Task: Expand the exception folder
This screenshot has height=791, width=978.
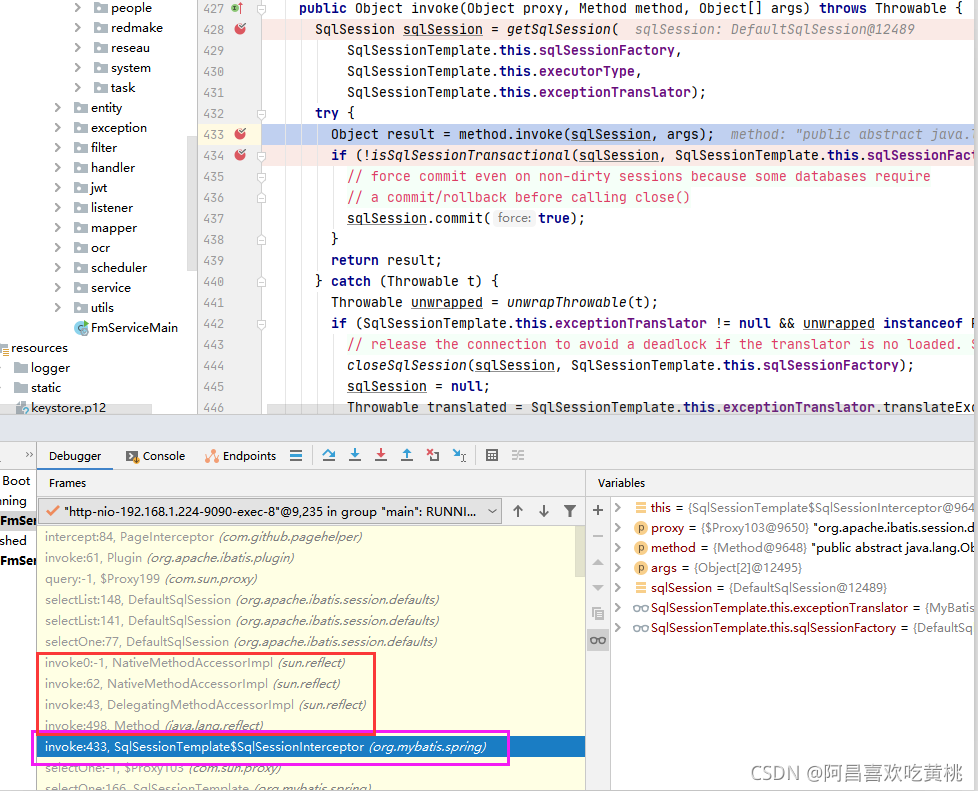Action: tap(57, 127)
